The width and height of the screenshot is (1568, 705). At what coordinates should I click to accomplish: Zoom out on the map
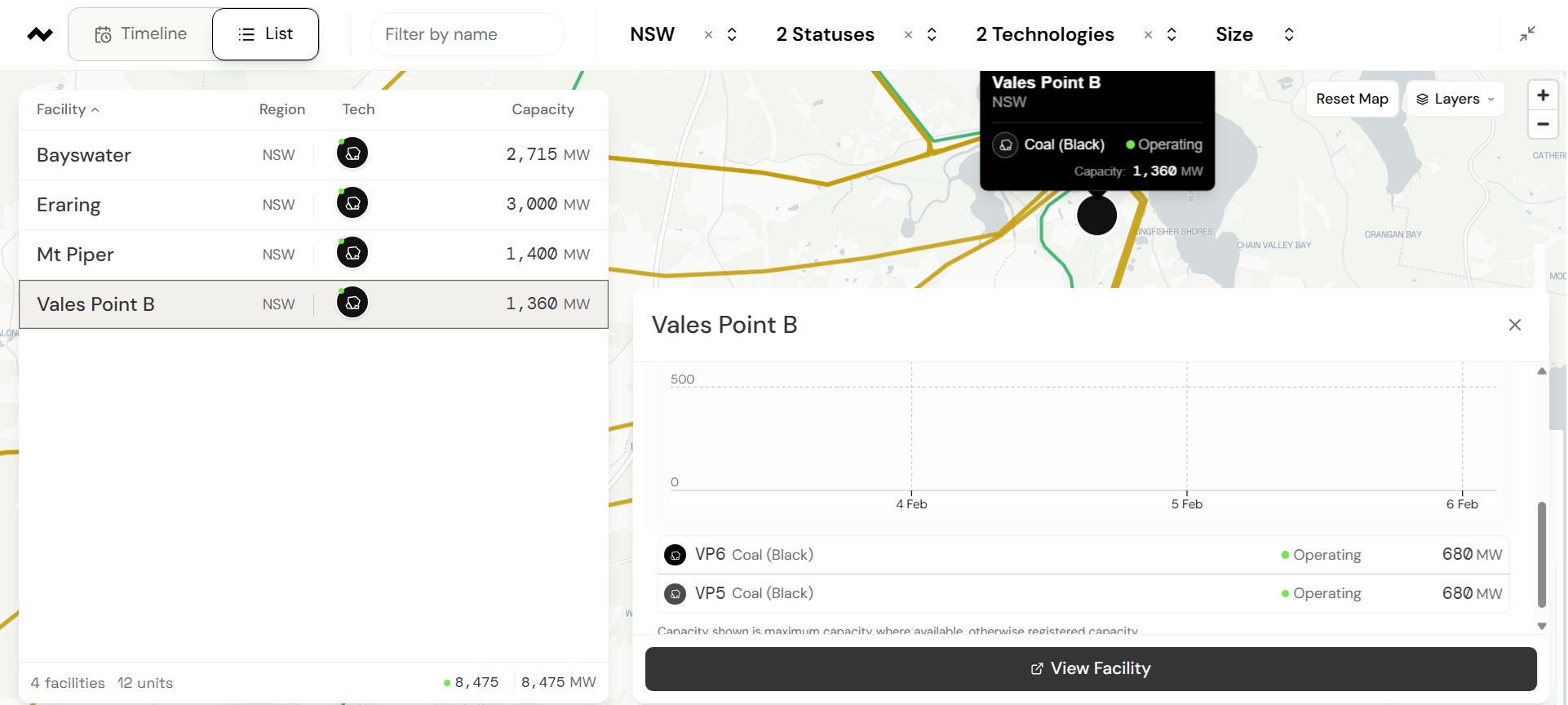click(1542, 124)
